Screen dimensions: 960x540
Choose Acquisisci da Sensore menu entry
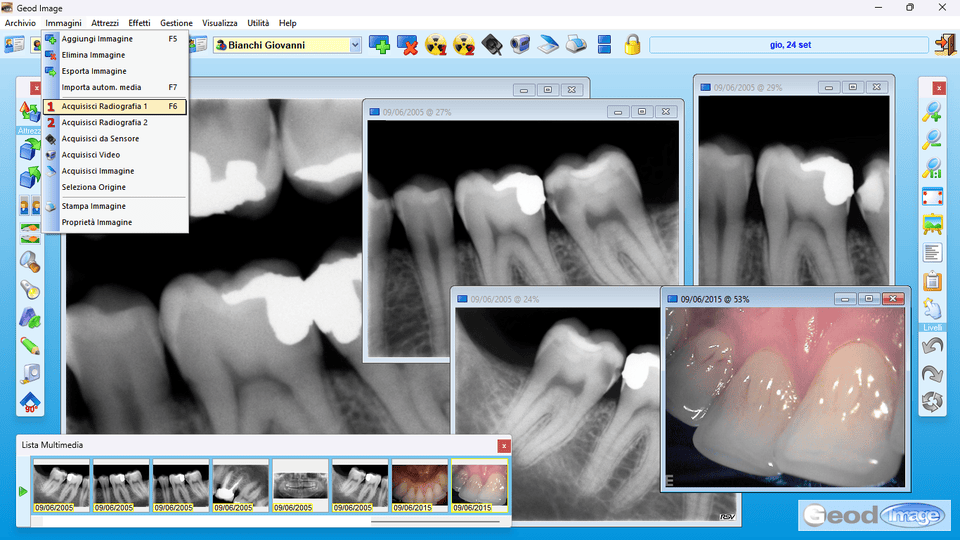tap(114, 138)
